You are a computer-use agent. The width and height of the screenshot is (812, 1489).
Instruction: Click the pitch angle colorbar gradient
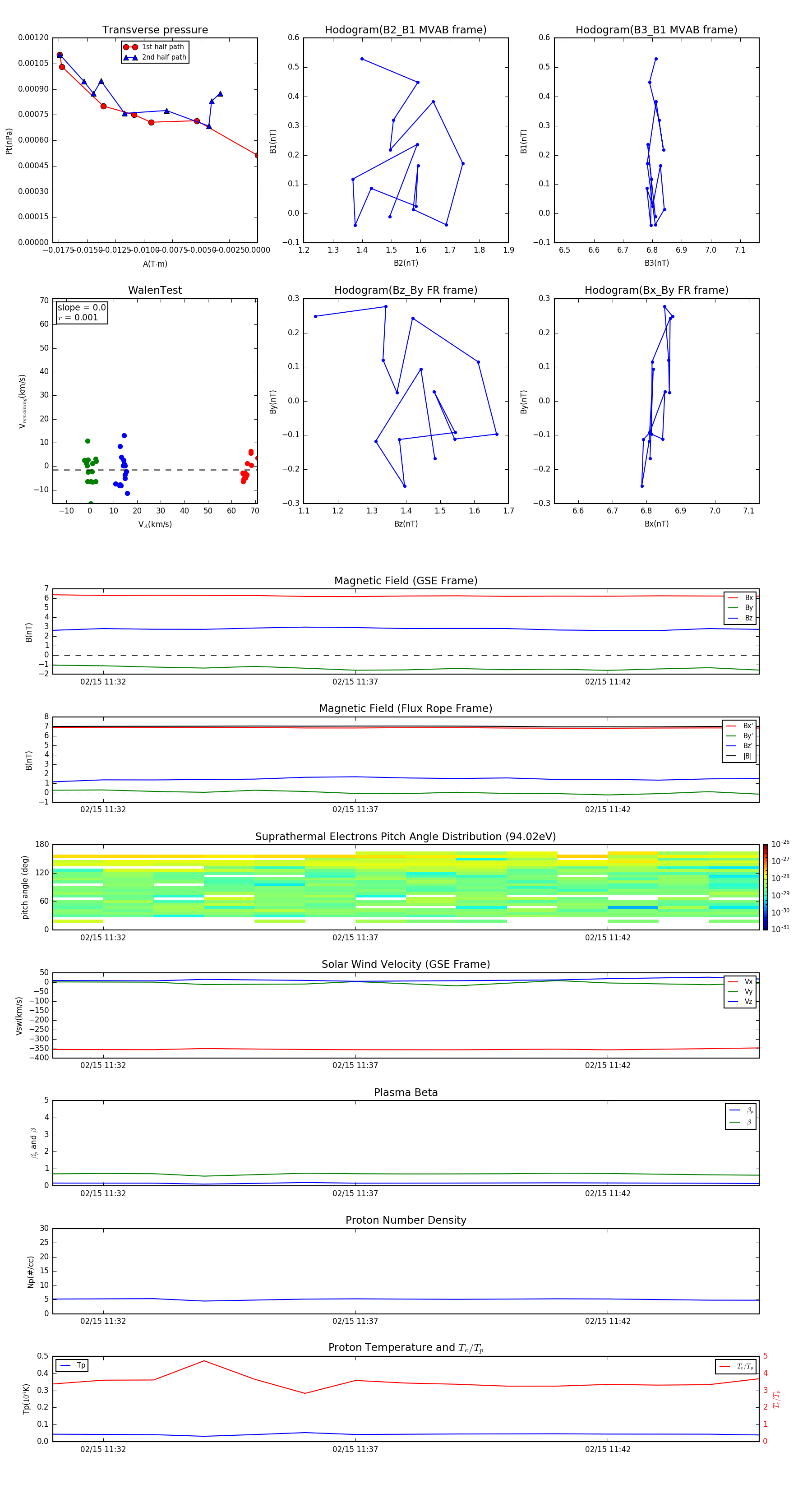(765, 887)
